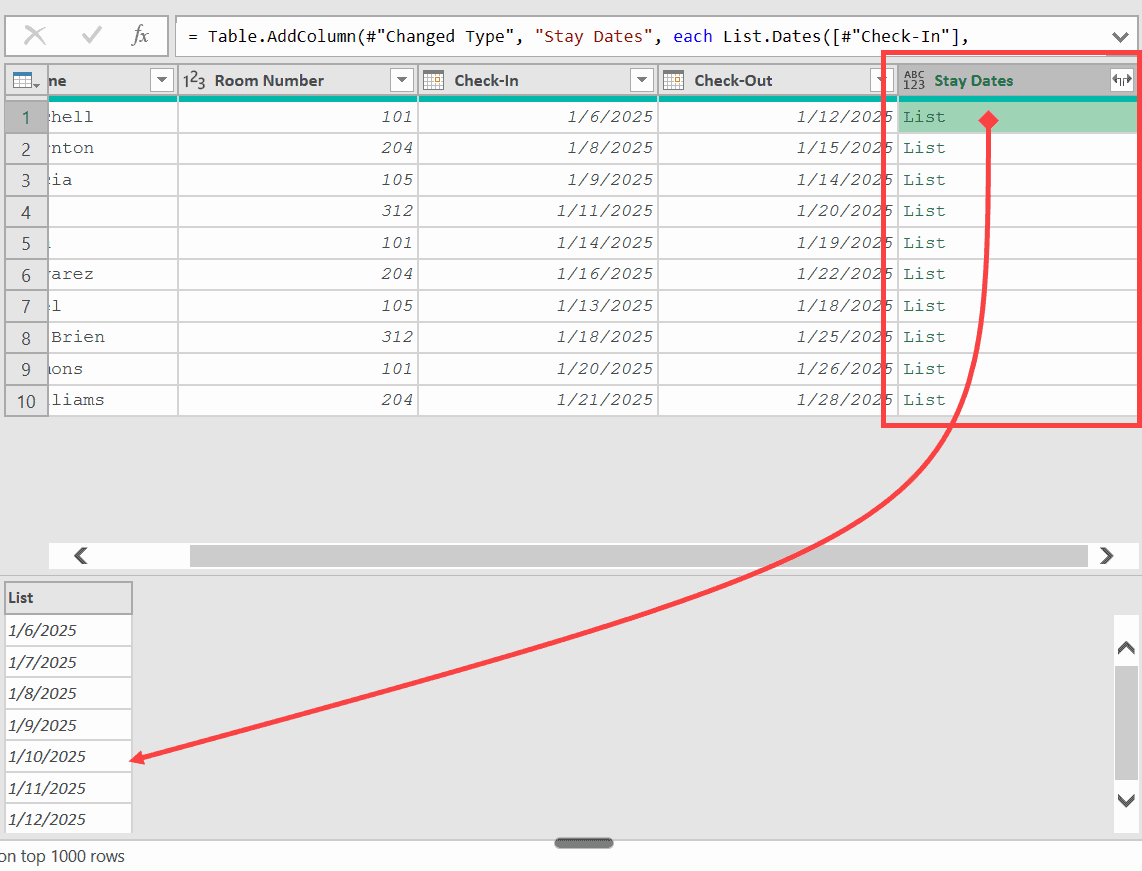
Task: Open the Check-Out column filter dropdown
Action: pos(881,81)
